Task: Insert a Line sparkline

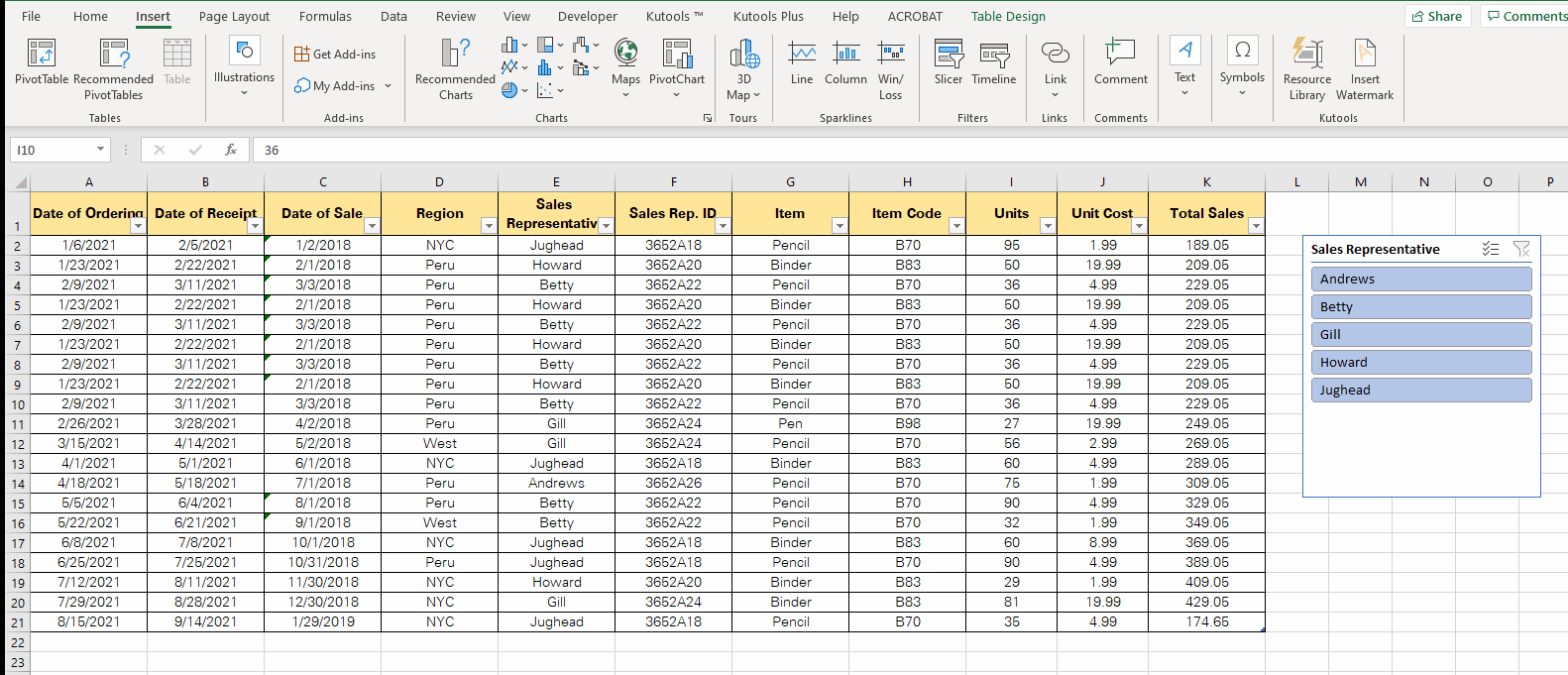Action: [802, 62]
